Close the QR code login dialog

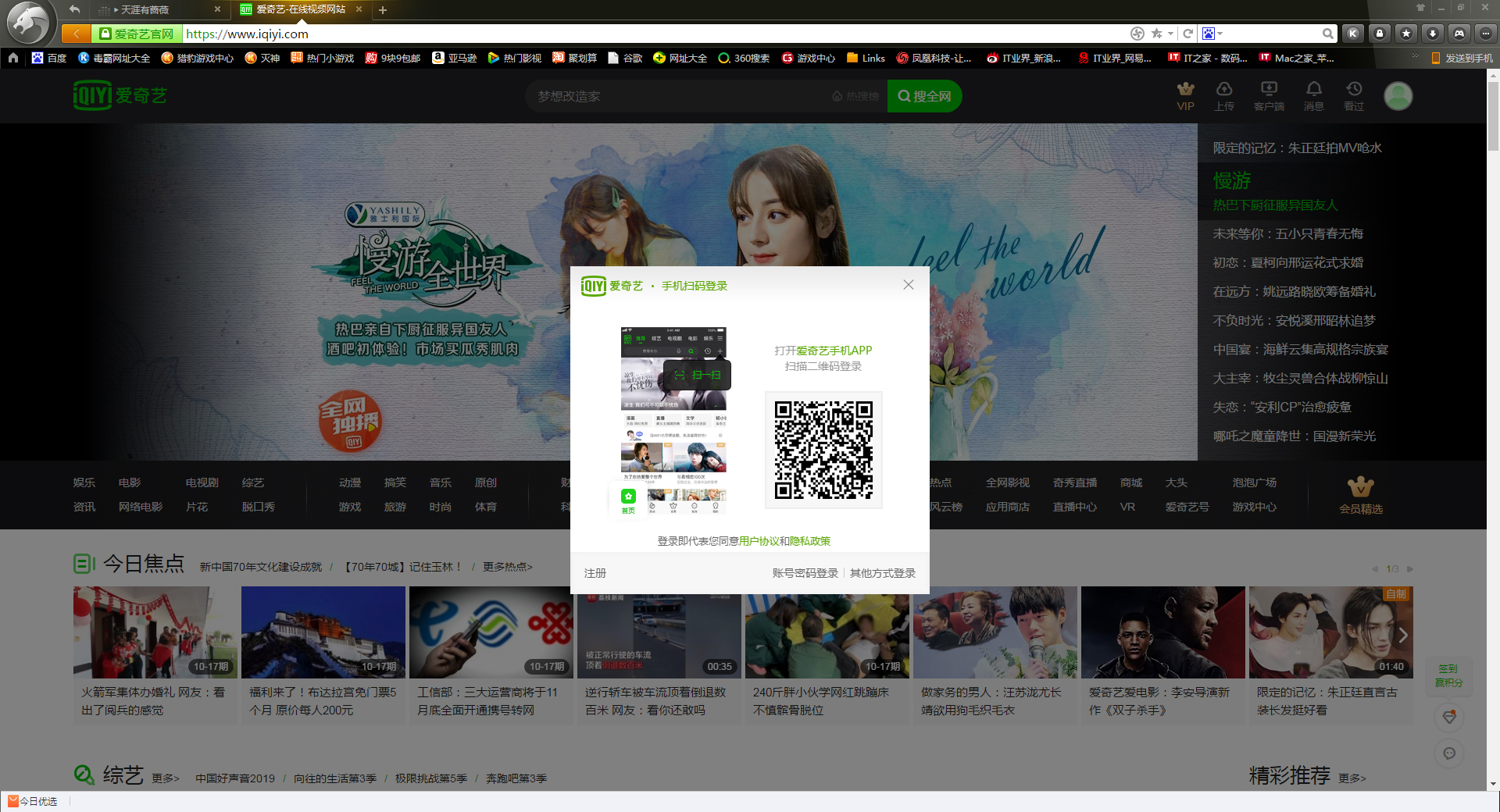coord(908,285)
